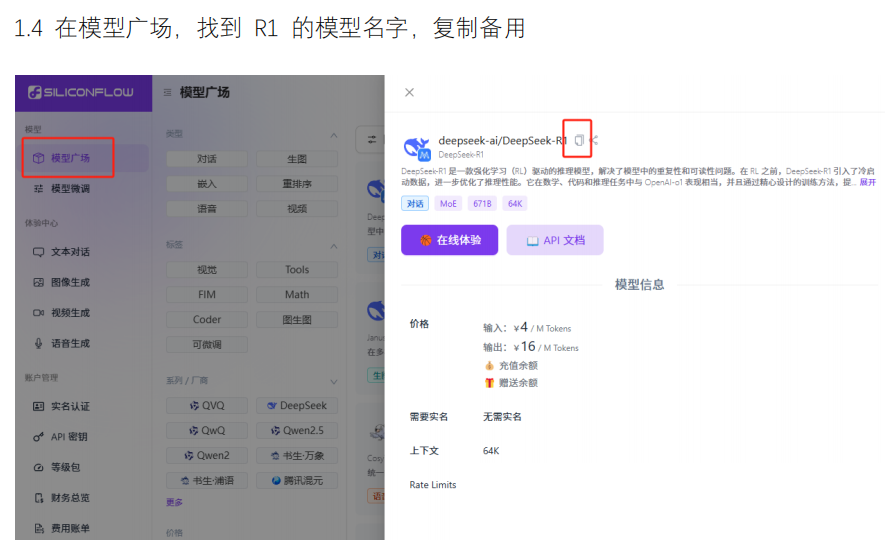Click the MoE tag on model

click(448, 203)
